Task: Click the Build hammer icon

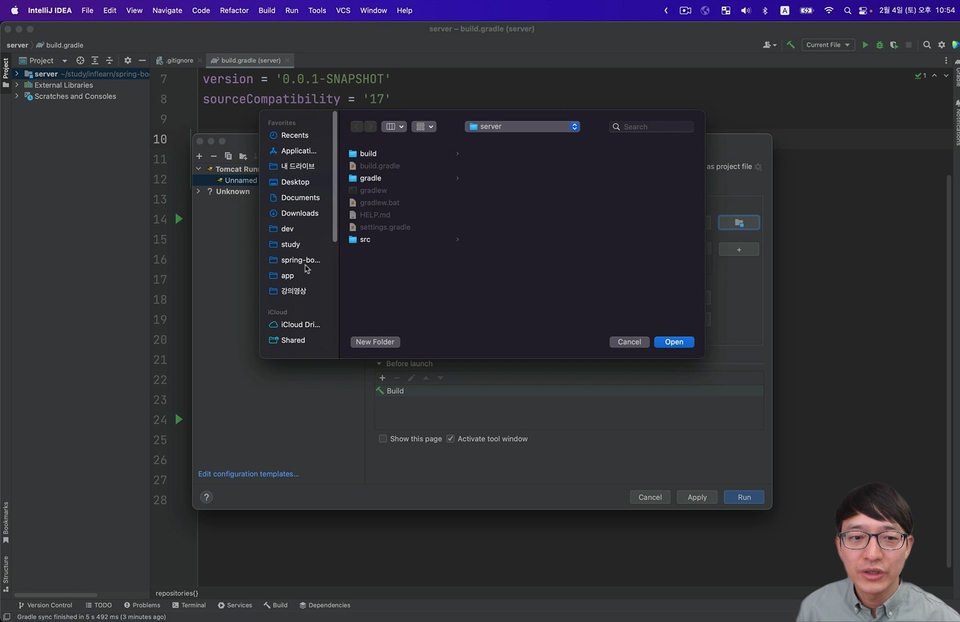Action: [x=790, y=45]
